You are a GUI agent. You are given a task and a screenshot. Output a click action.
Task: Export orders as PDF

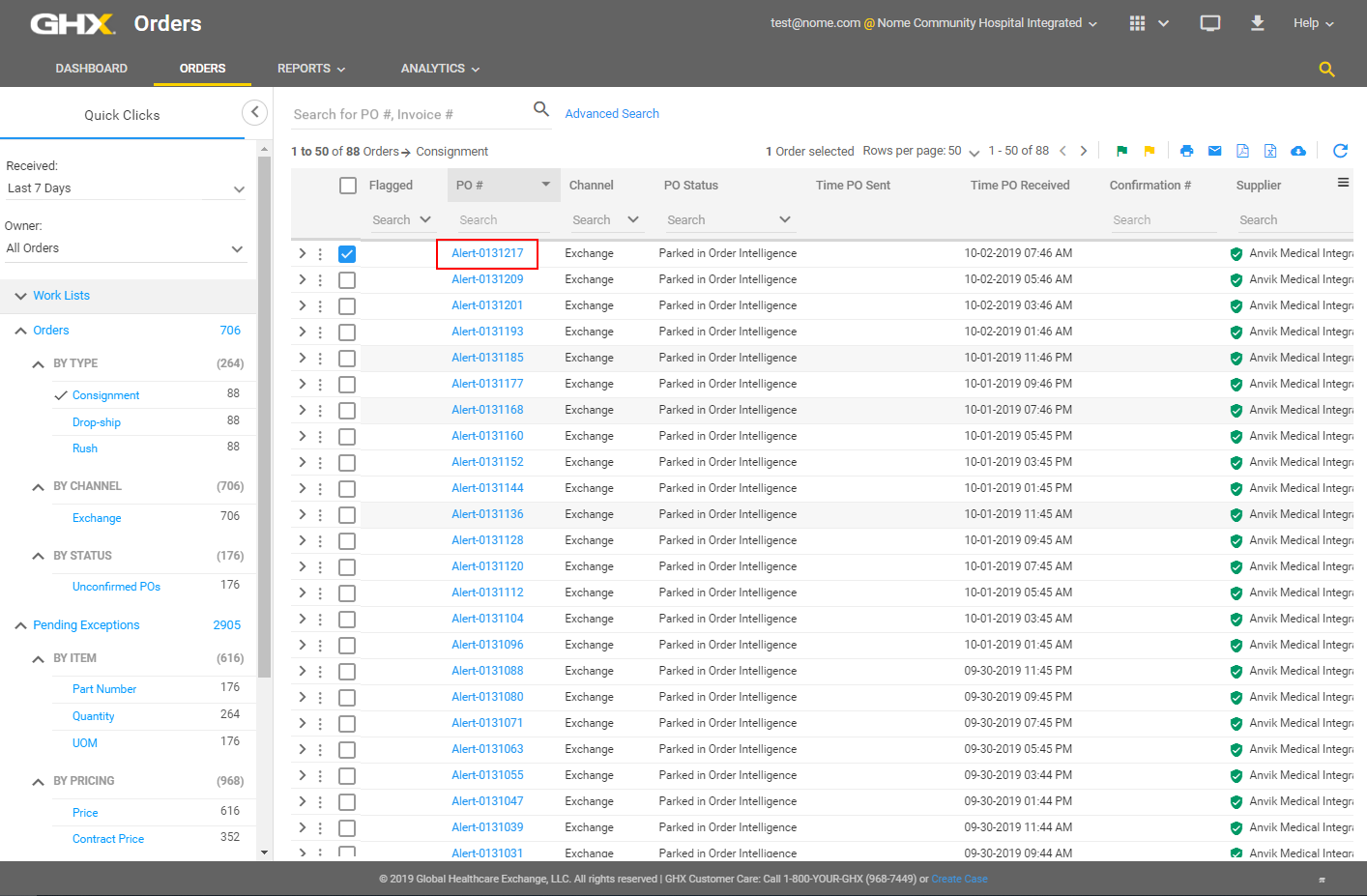click(x=1242, y=151)
